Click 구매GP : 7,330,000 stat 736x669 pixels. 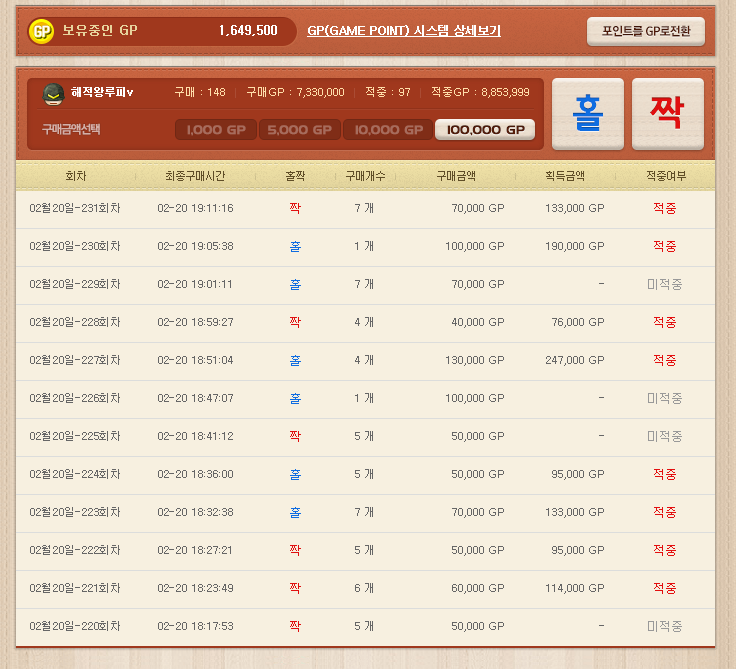296,92
